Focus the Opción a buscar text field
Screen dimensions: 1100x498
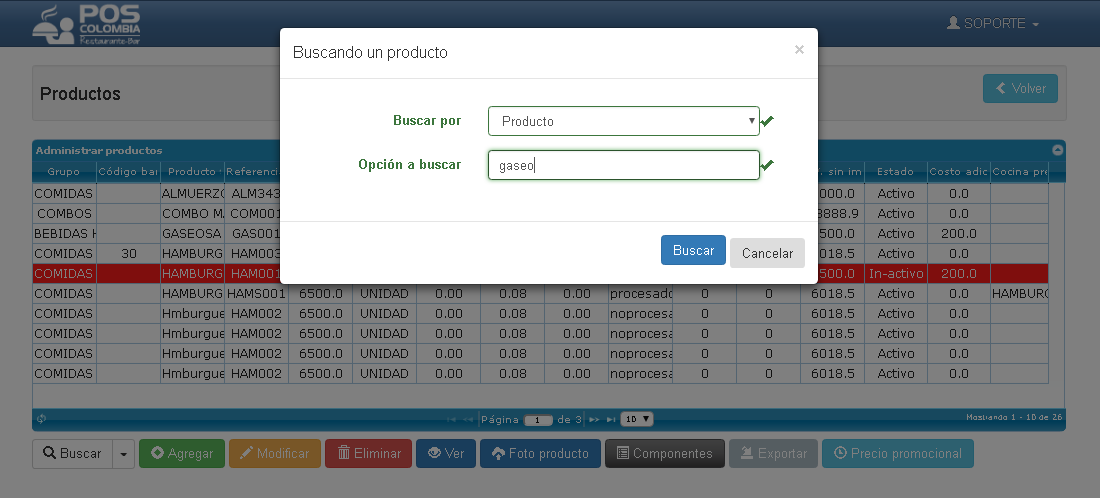click(x=624, y=166)
